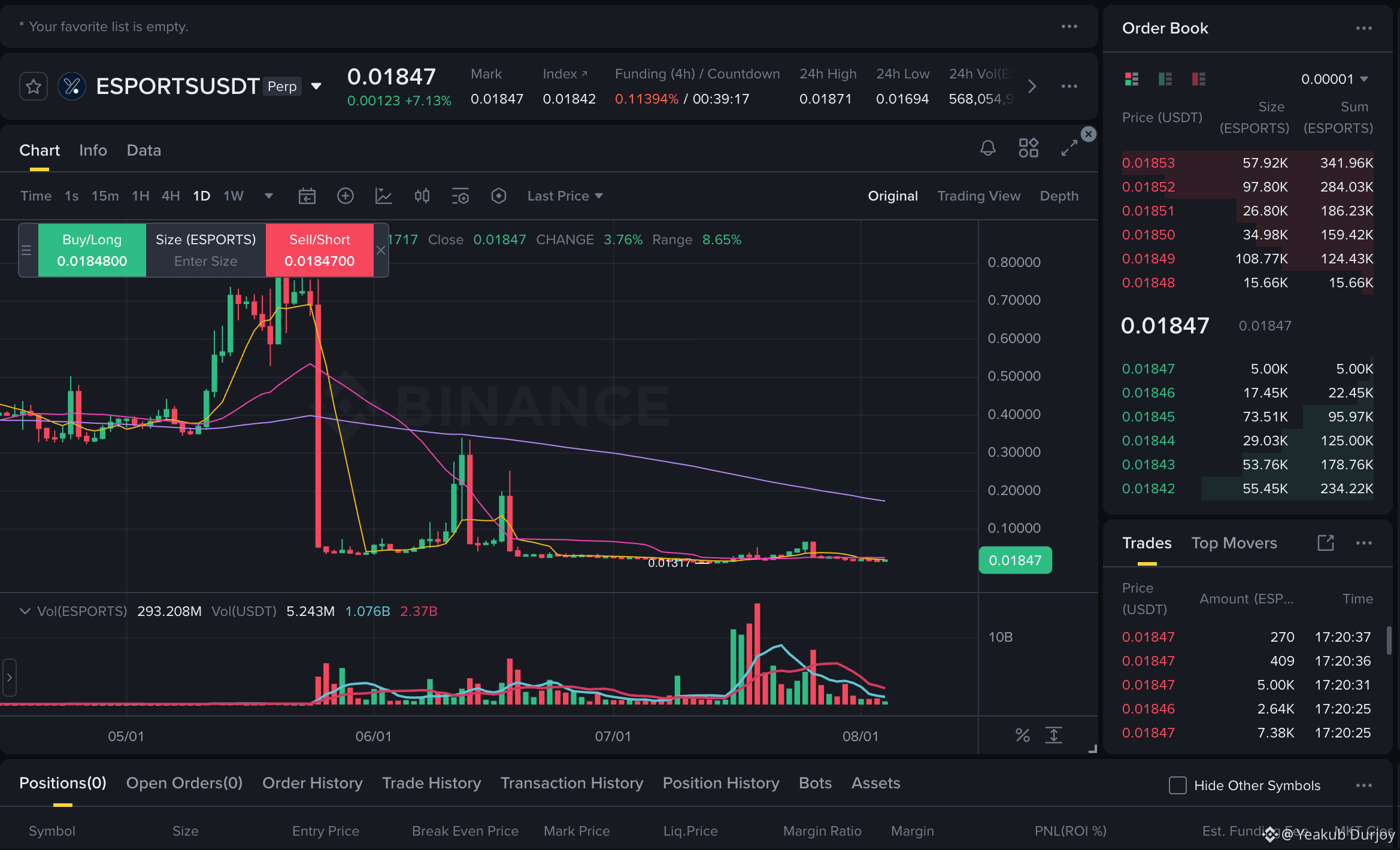1400x850 pixels.
Task: Expand more chart intervals dropdown
Action: 269,196
